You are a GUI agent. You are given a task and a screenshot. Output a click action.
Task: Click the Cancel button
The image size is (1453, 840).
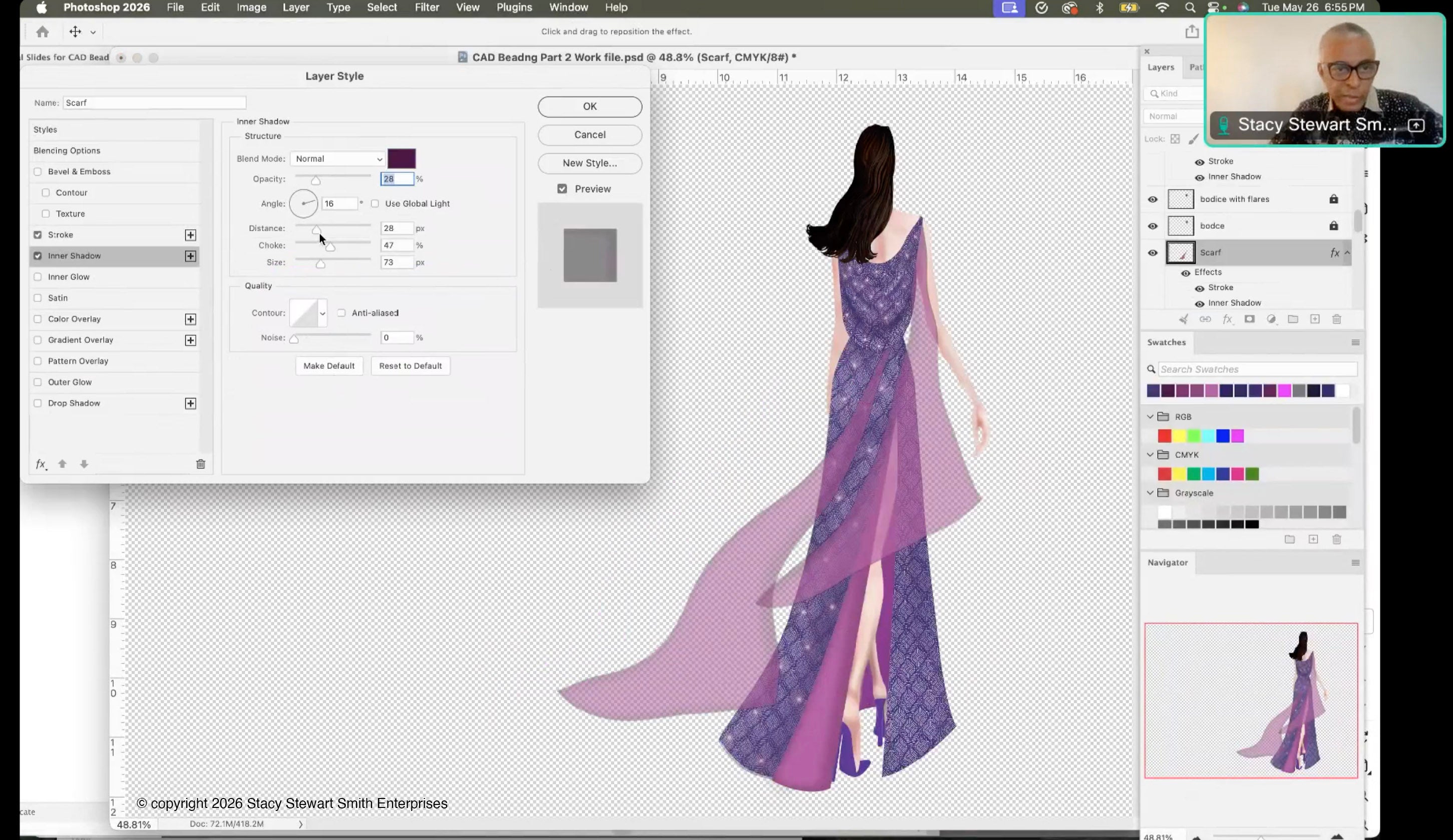tap(590, 135)
